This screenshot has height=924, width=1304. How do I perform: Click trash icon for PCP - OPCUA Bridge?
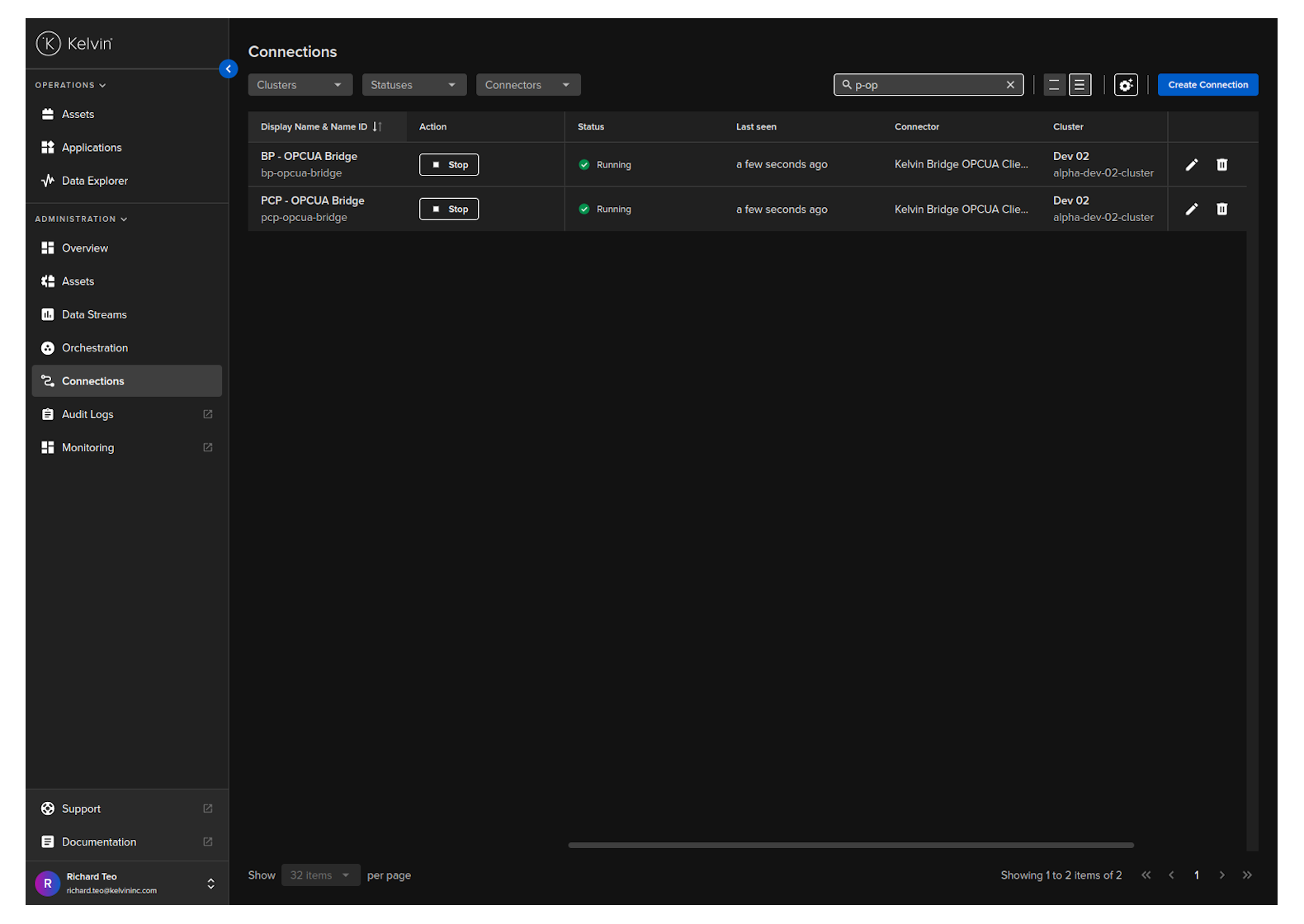[1221, 210]
